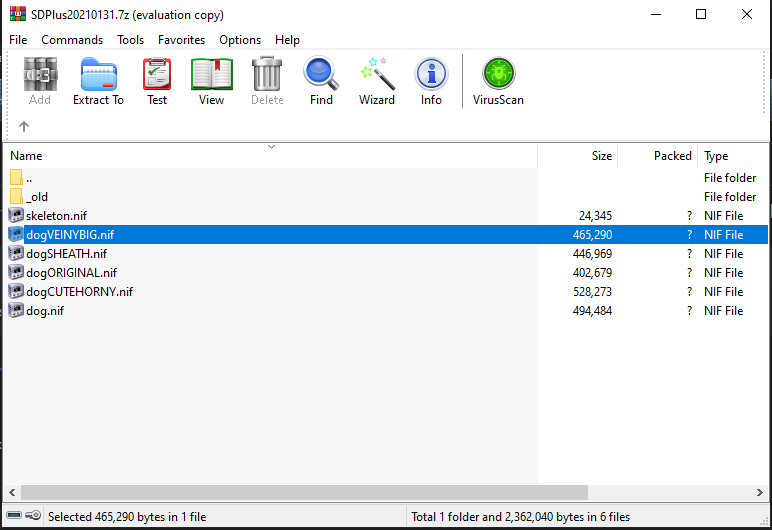Viewport: 772px width, 530px height.
Task: Sort by the Size column header
Action: point(578,156)
